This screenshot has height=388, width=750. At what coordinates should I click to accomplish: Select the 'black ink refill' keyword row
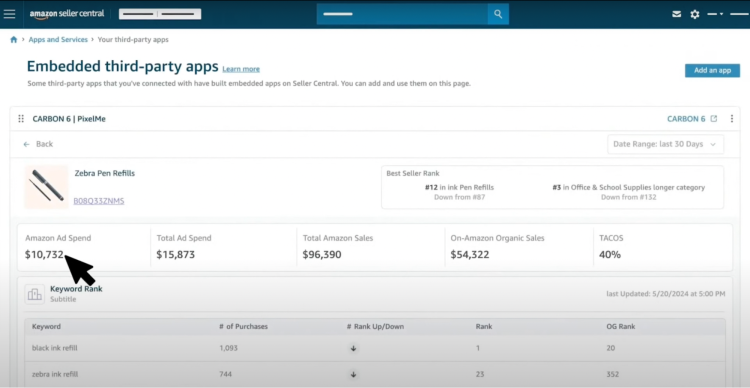(x=375, y=348)
